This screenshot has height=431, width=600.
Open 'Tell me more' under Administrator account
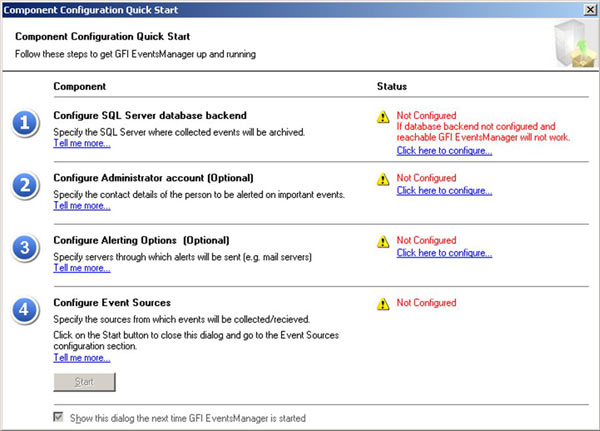pos(82,206)
